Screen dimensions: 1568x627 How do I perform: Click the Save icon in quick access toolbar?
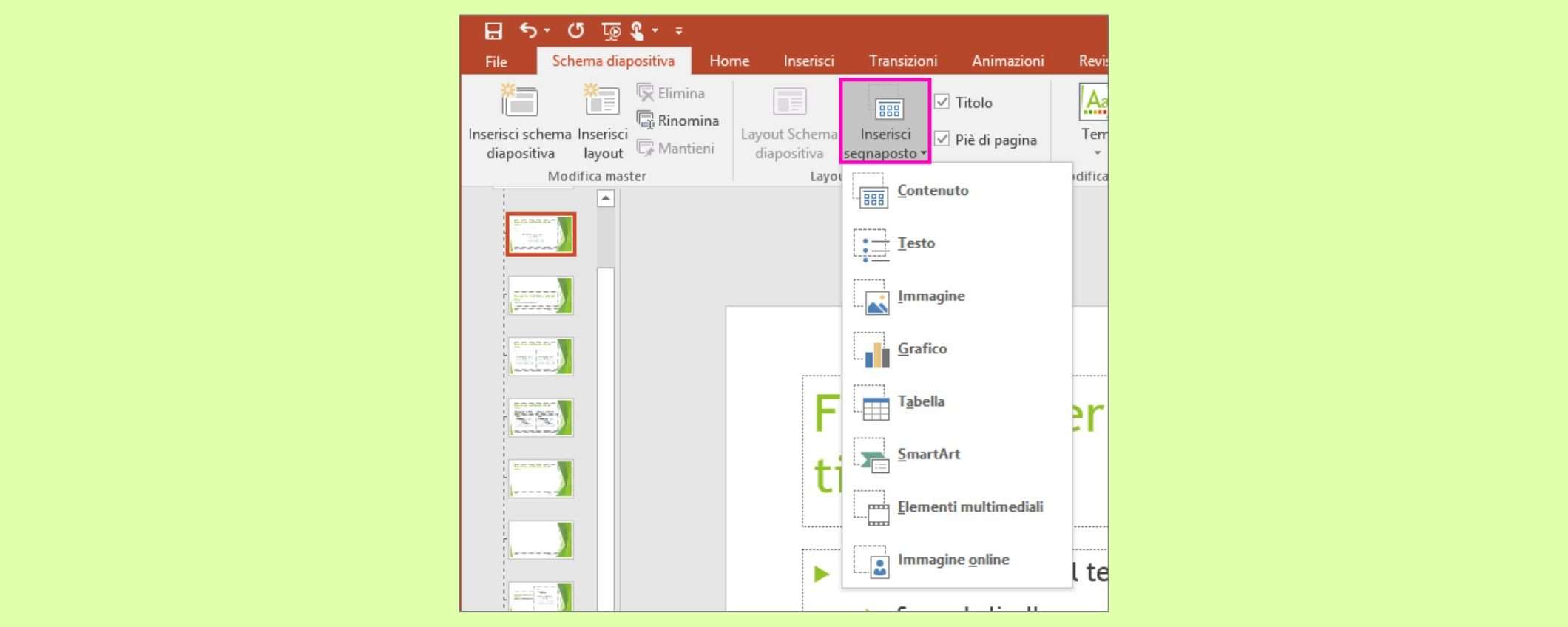[x=493, y=31]
